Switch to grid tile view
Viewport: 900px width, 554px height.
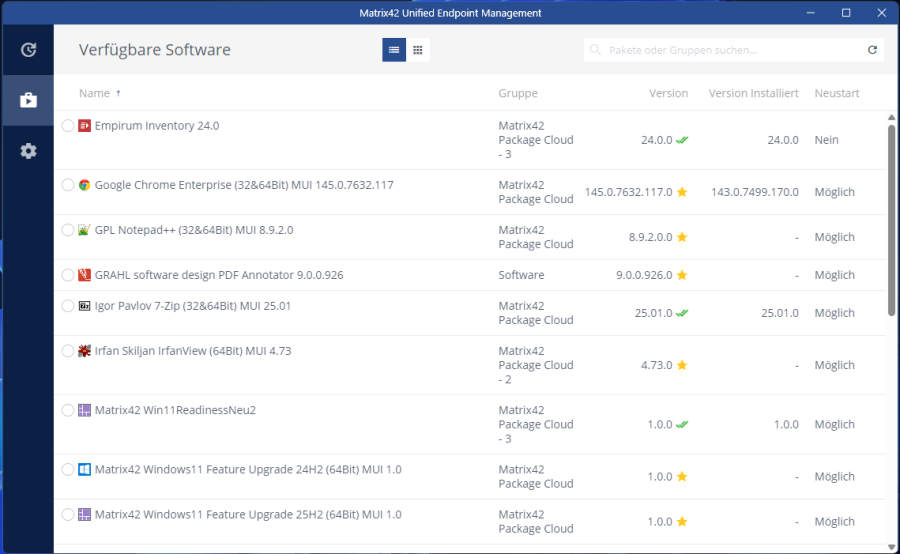coord(418,49)
